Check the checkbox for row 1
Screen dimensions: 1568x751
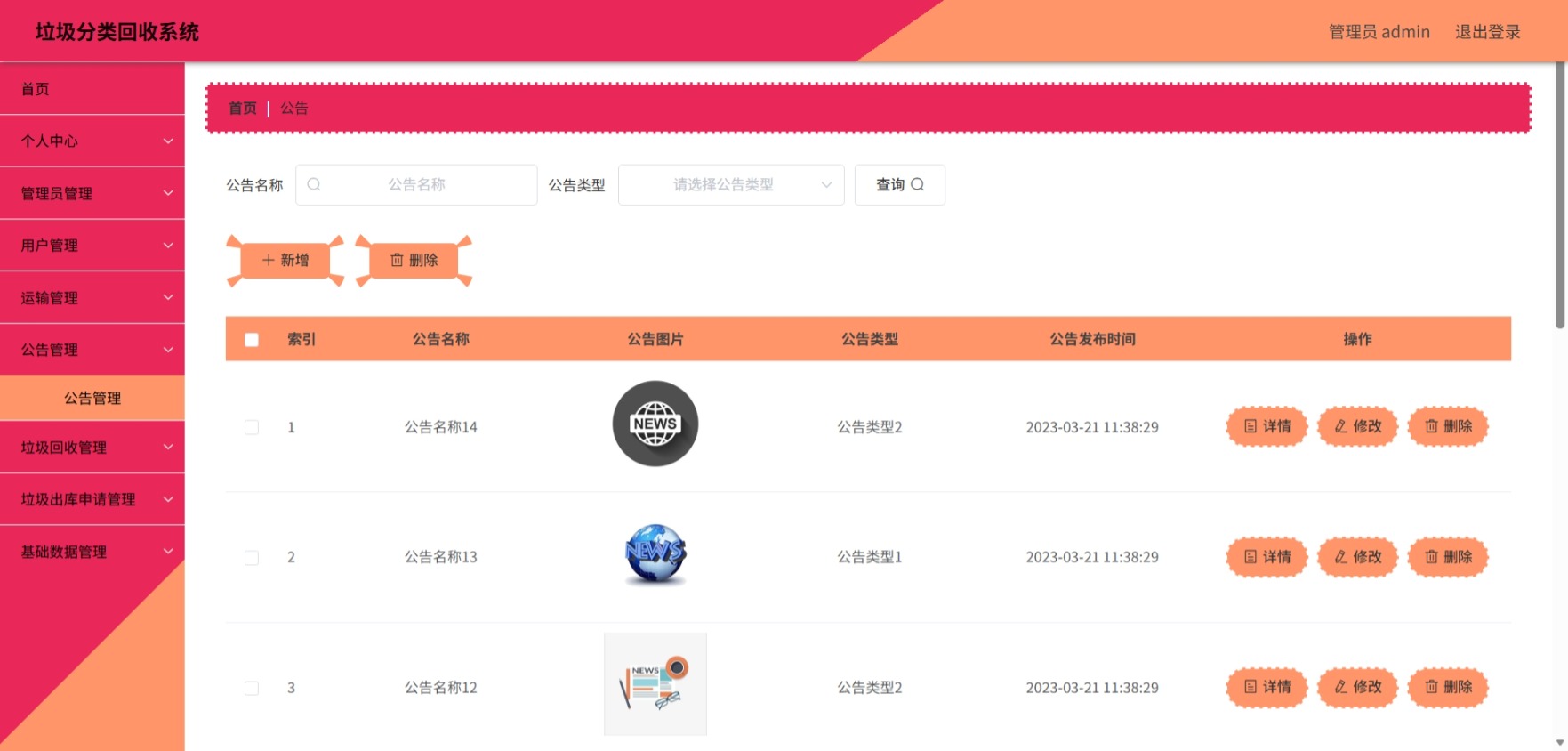click(x=252, y=427)
